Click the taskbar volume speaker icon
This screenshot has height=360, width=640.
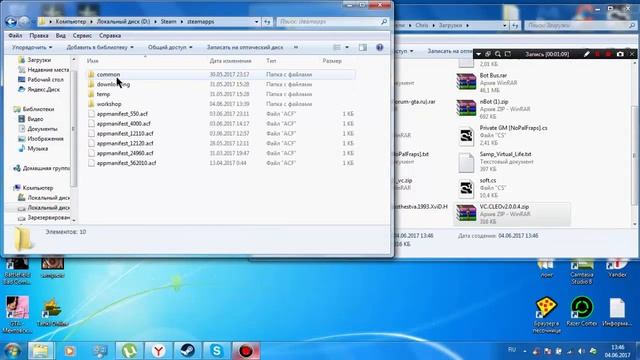tap(581, 351)
